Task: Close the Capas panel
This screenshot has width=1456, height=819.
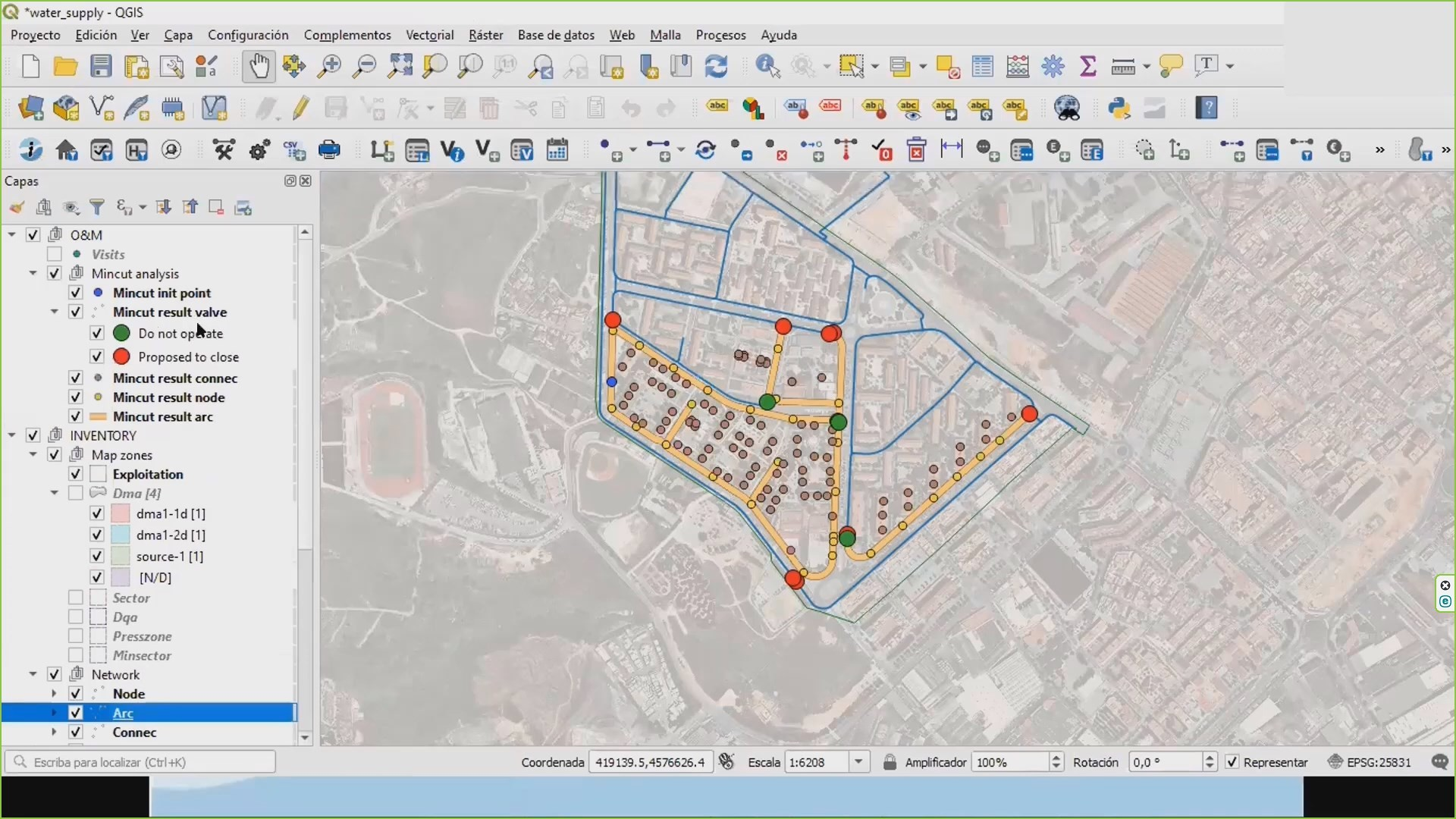Action: coord(306,180)
